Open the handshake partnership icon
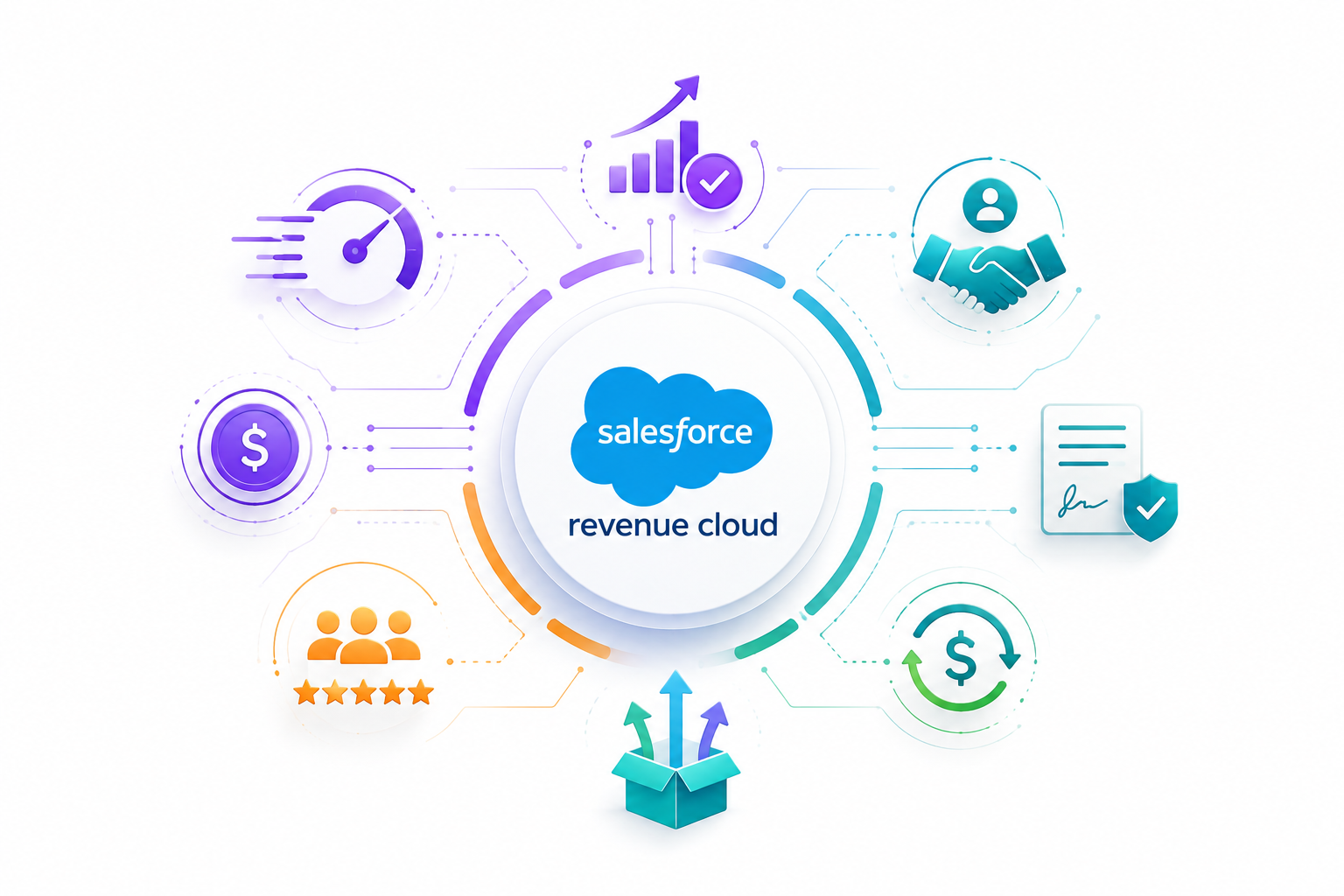This screenshot has height=896, width=1344. [989, 274]
